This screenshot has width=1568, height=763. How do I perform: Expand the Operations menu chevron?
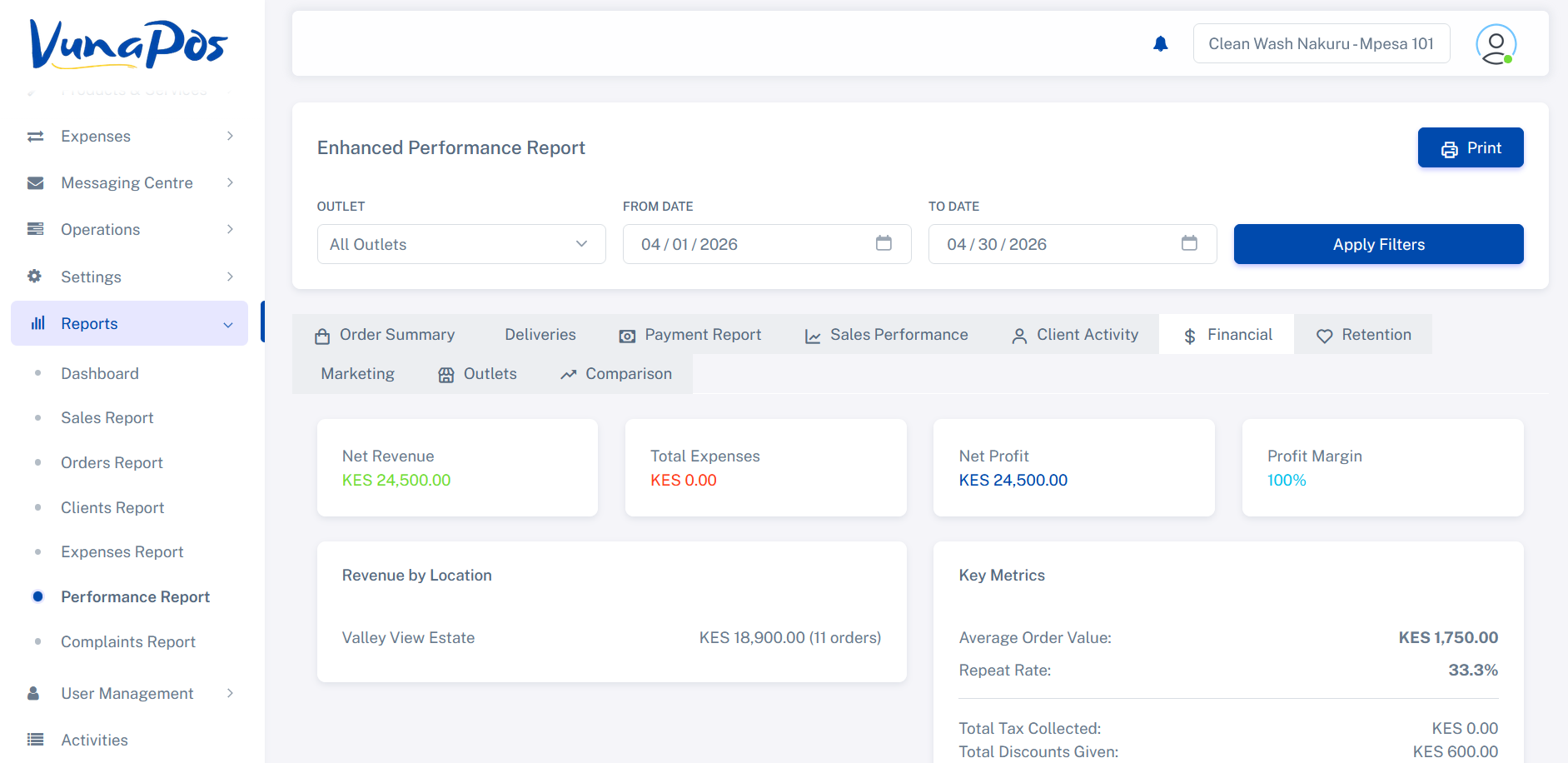230,229
